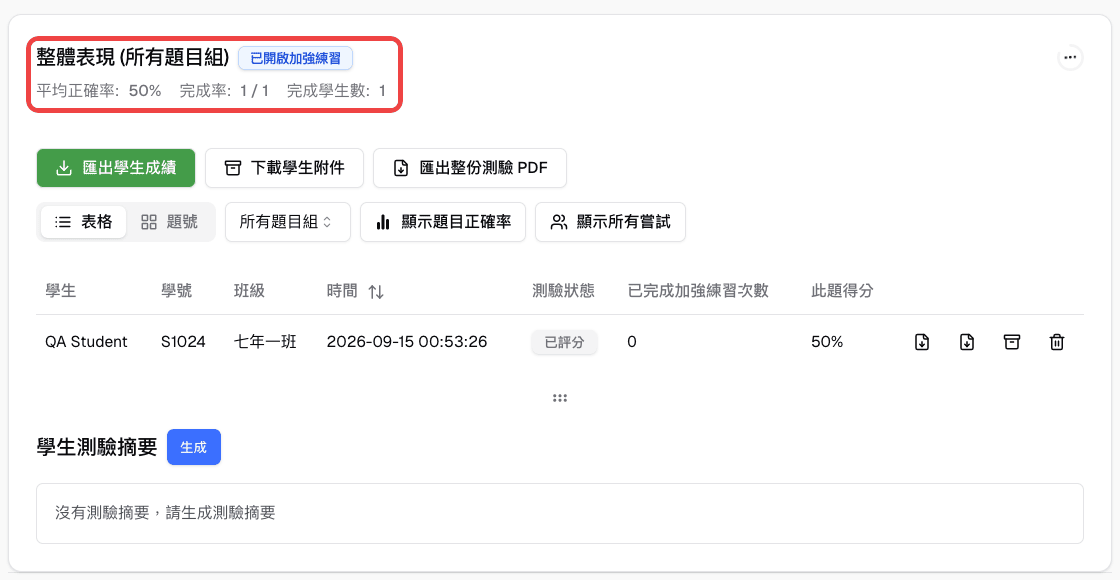Click the file-download icon nearest the 50% score
Screen dimensions: 1120x580
pyautogui.click(x=922, y=342)
